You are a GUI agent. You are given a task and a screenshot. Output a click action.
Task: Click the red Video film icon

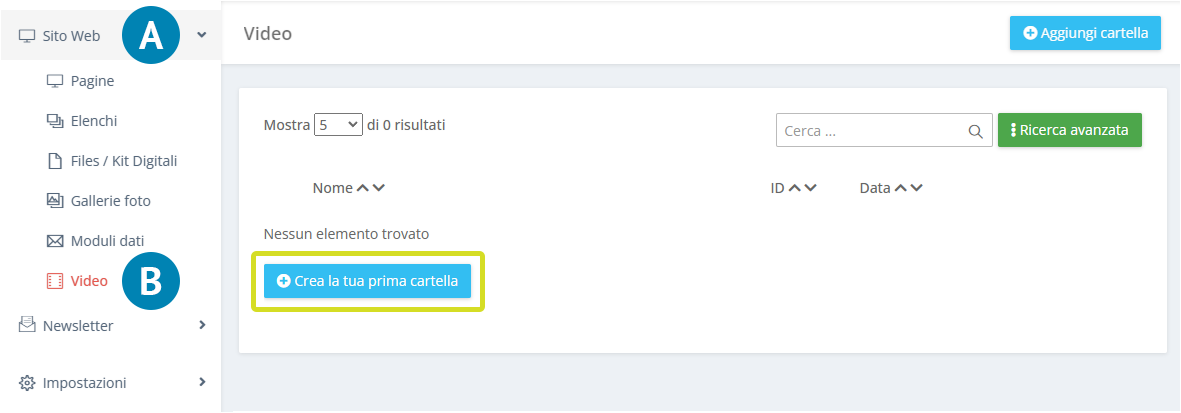click(54, 281)
